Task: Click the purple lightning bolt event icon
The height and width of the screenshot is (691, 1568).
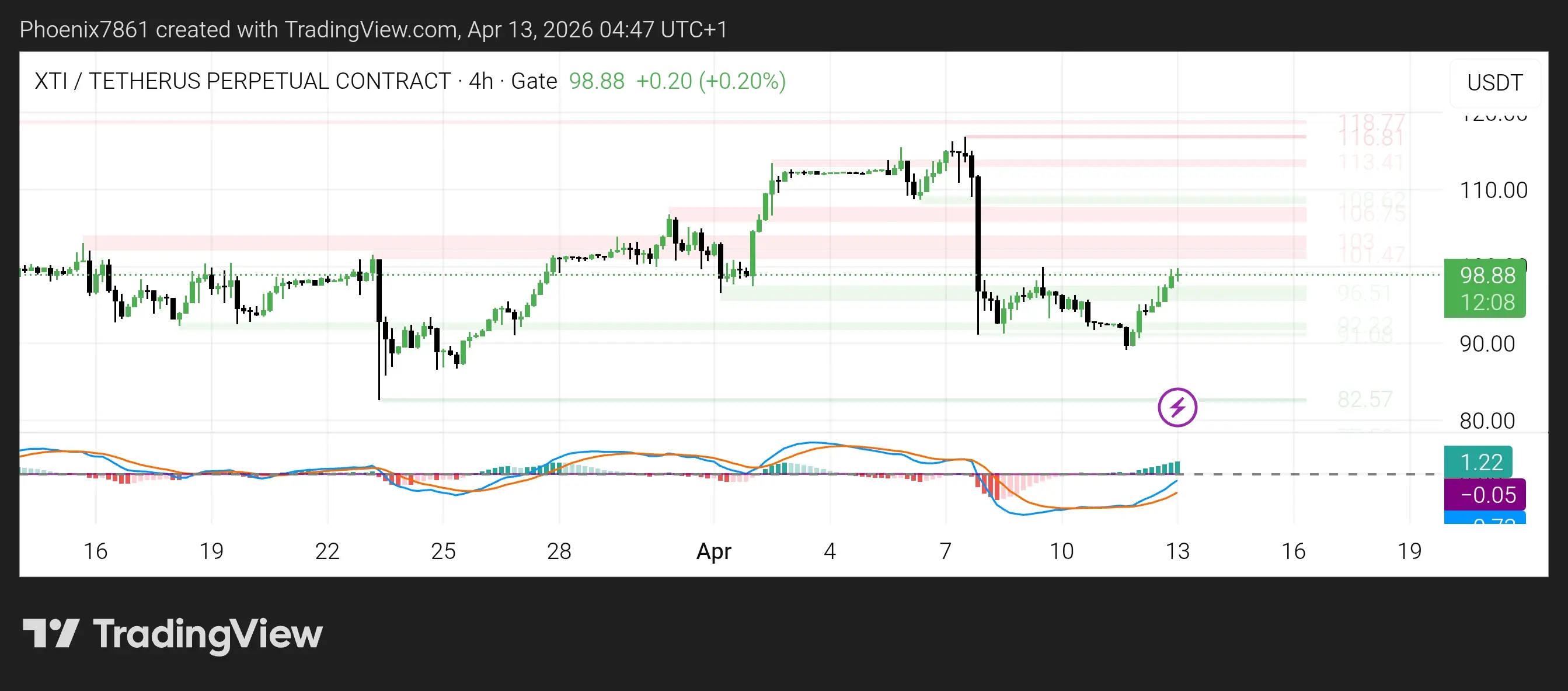Action: [x=1177, y=407]
